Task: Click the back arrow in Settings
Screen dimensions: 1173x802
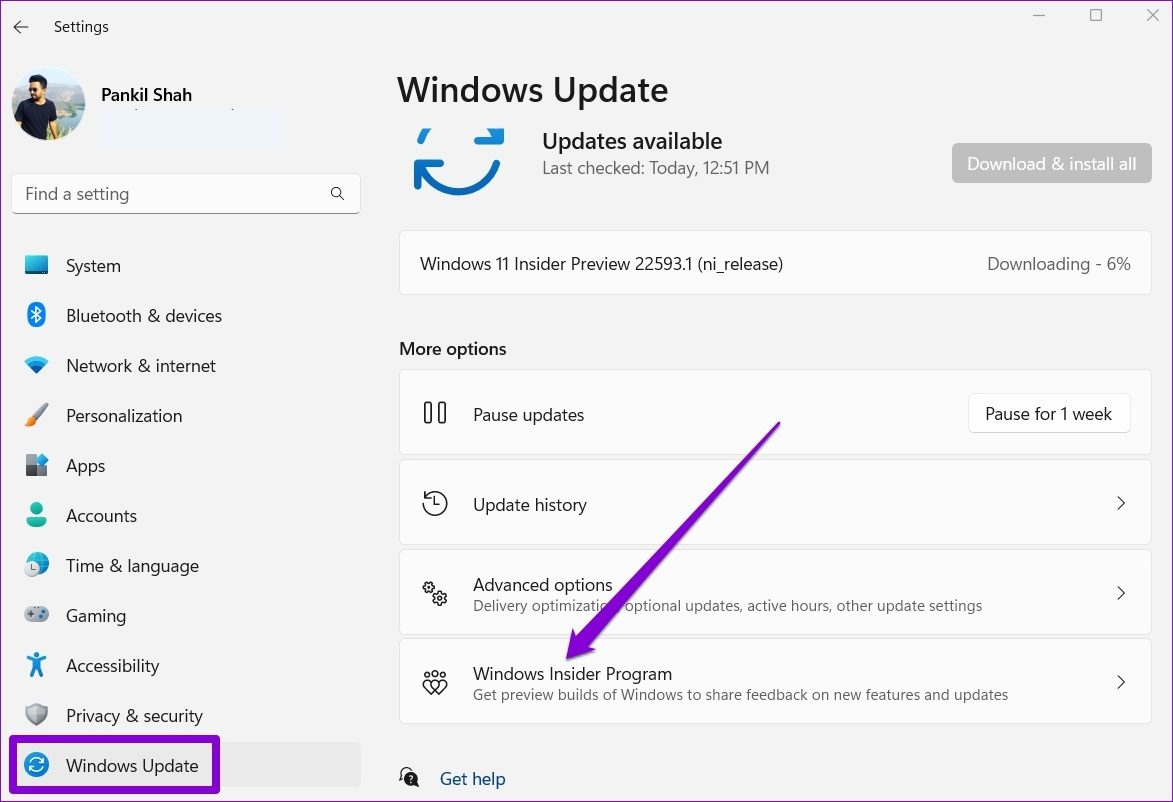Action: [x=21, y=27]
